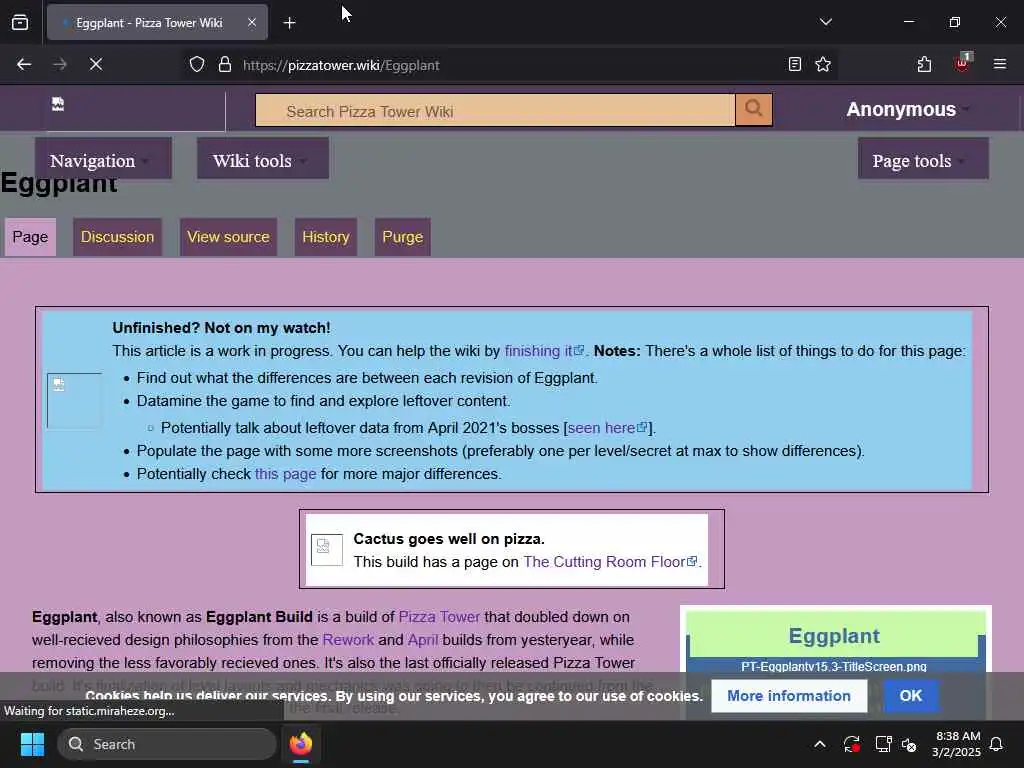Click the Purge tab
Viewport: 1024px width, 768px height.
coord(402,236)
